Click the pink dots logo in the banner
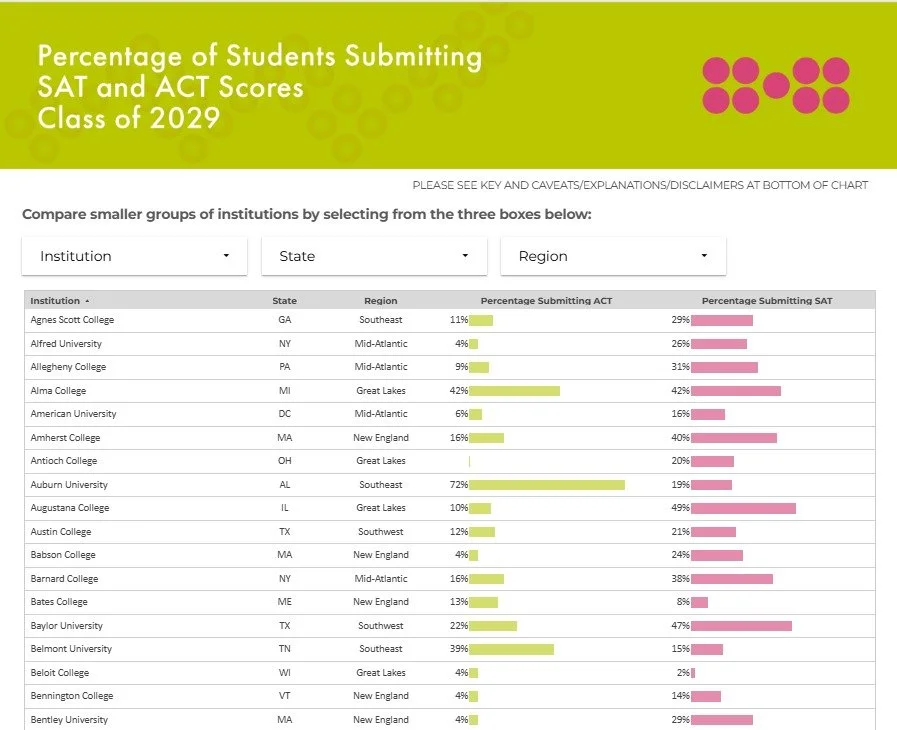The image size is (897, 730). pos(776,85)
